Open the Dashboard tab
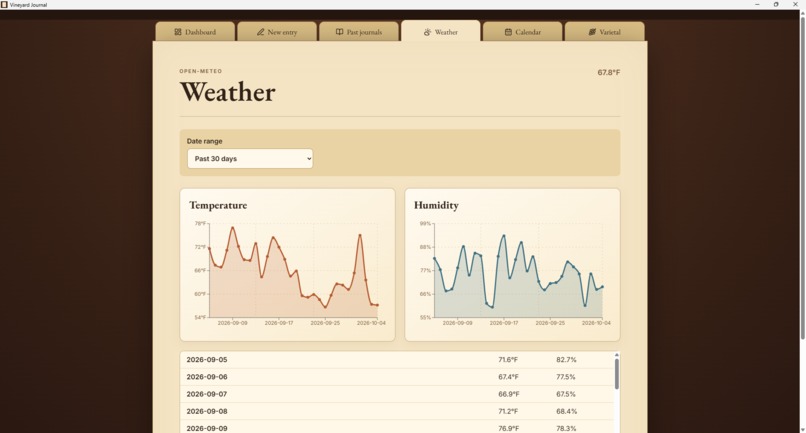Viewport: 806px width, 433px height. pyautogui.click(x=195, y=31)
